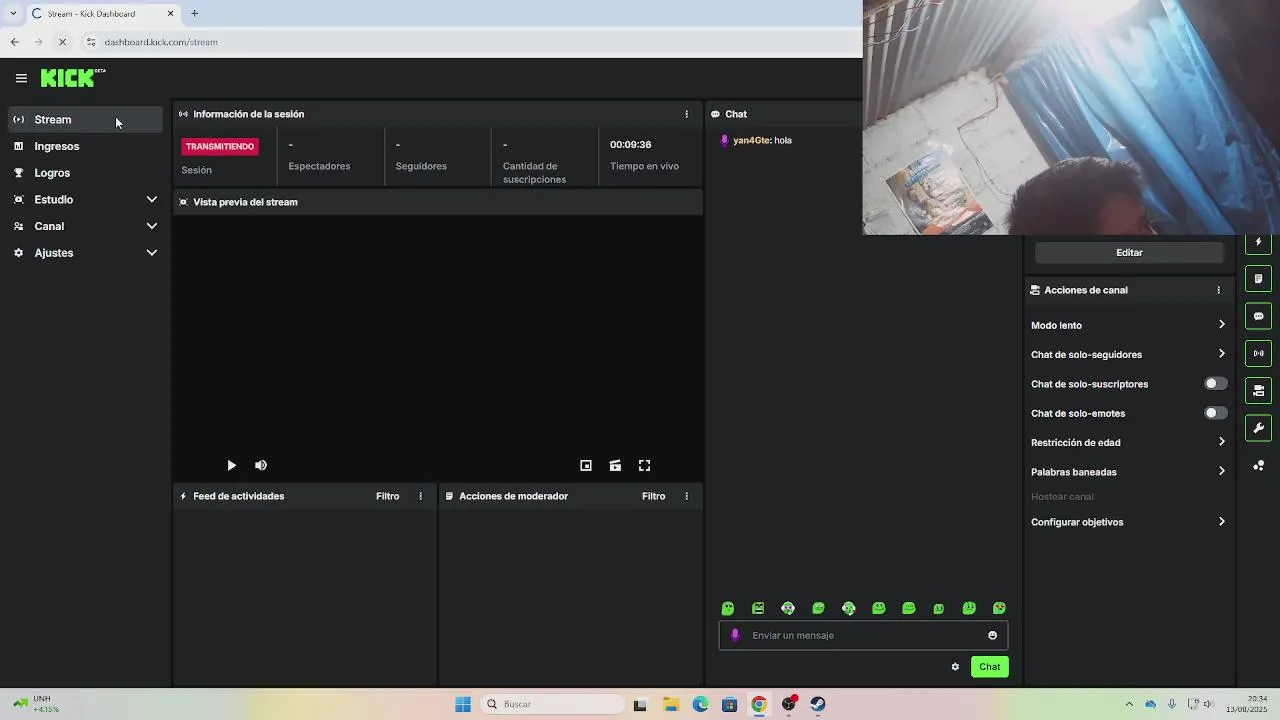
Task: Open File Explorer from taskbar
Action: click(670, 704)
